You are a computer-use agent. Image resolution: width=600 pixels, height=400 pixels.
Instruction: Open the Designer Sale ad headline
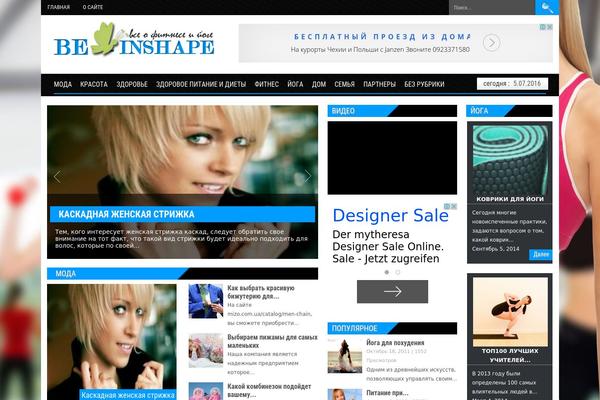click(390, 216)
